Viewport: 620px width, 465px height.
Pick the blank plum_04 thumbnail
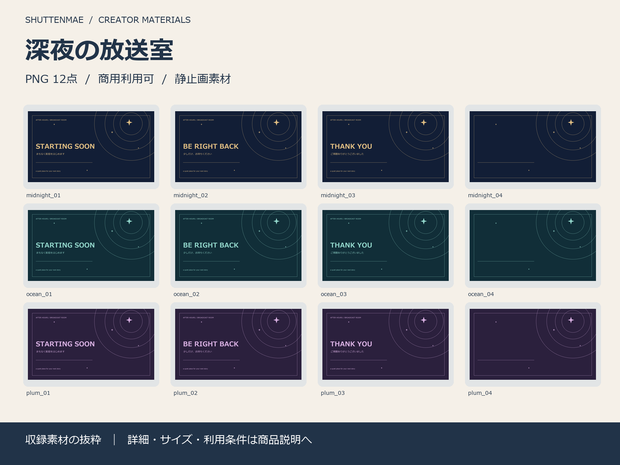coord(533,344)
